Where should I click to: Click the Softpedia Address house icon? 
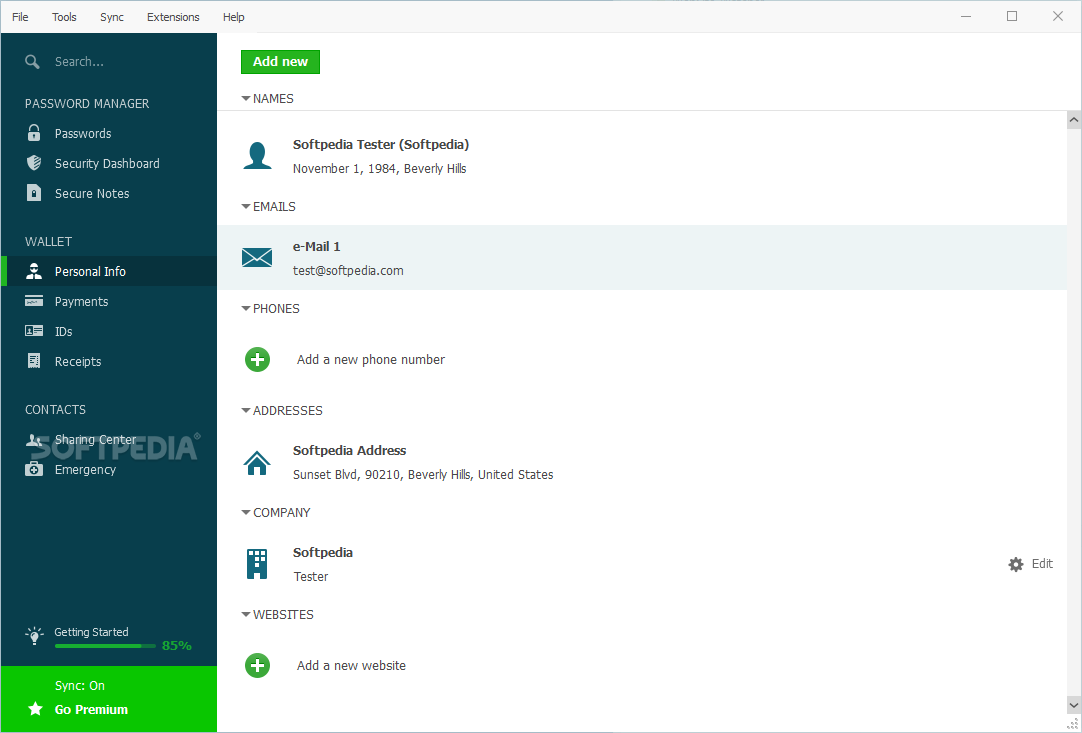coord(257,462)
